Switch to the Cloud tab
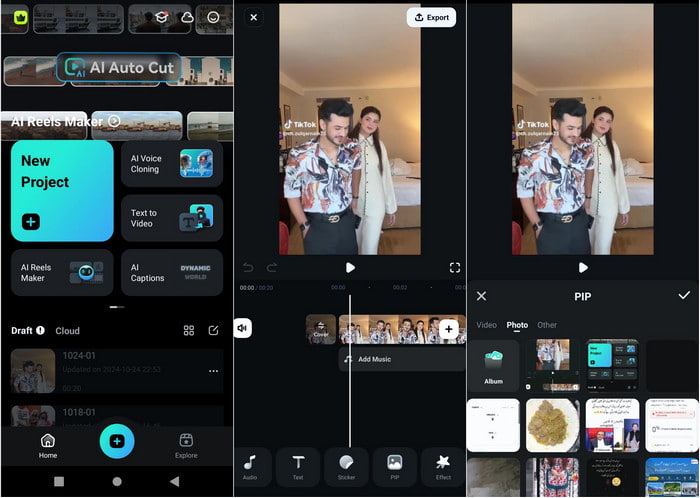Viewport: 700px width, 498px height. pyautogui.click(x=68, y=331)
